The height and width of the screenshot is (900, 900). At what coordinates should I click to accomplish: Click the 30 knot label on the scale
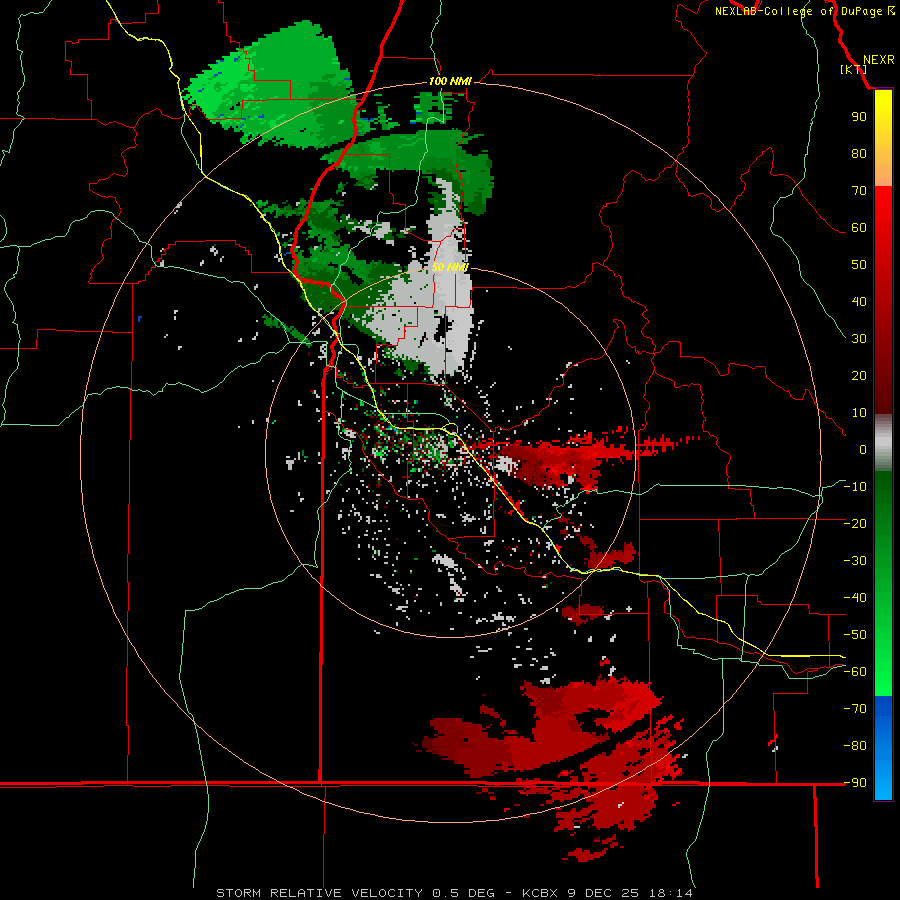coord(859,339)
